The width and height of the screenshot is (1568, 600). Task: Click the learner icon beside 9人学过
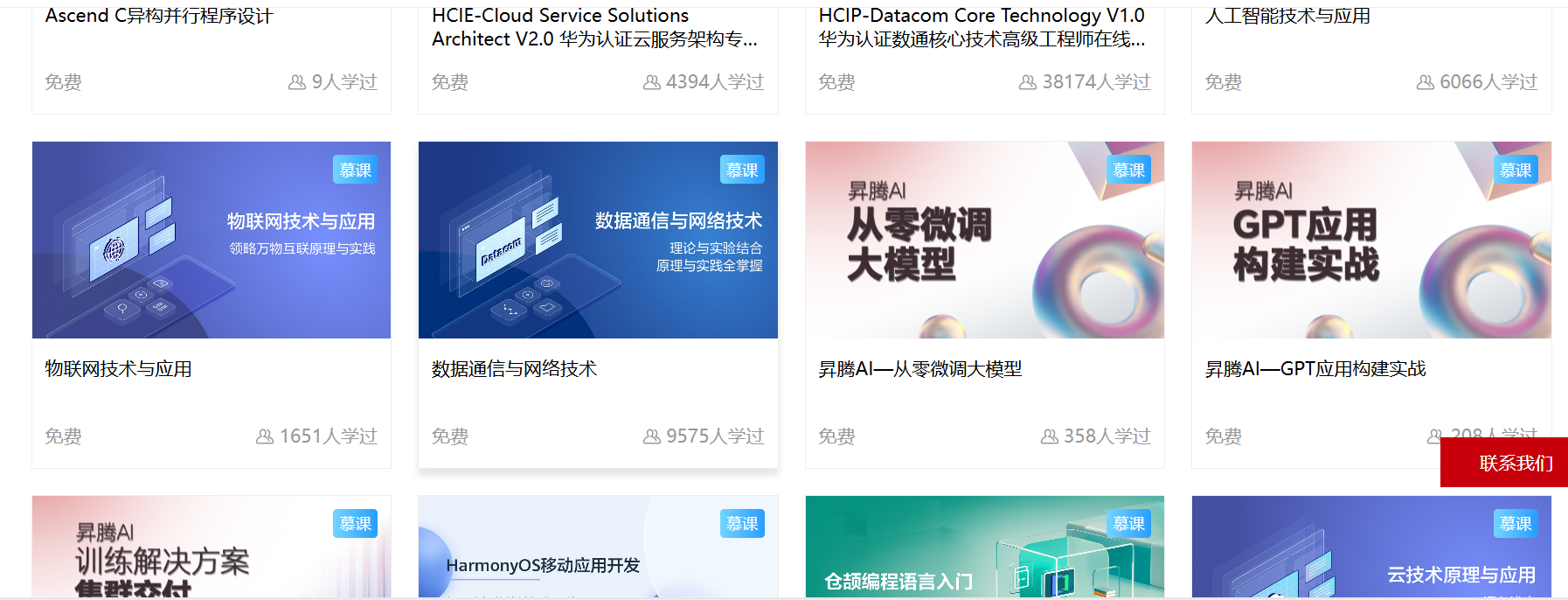coord(297,82)
